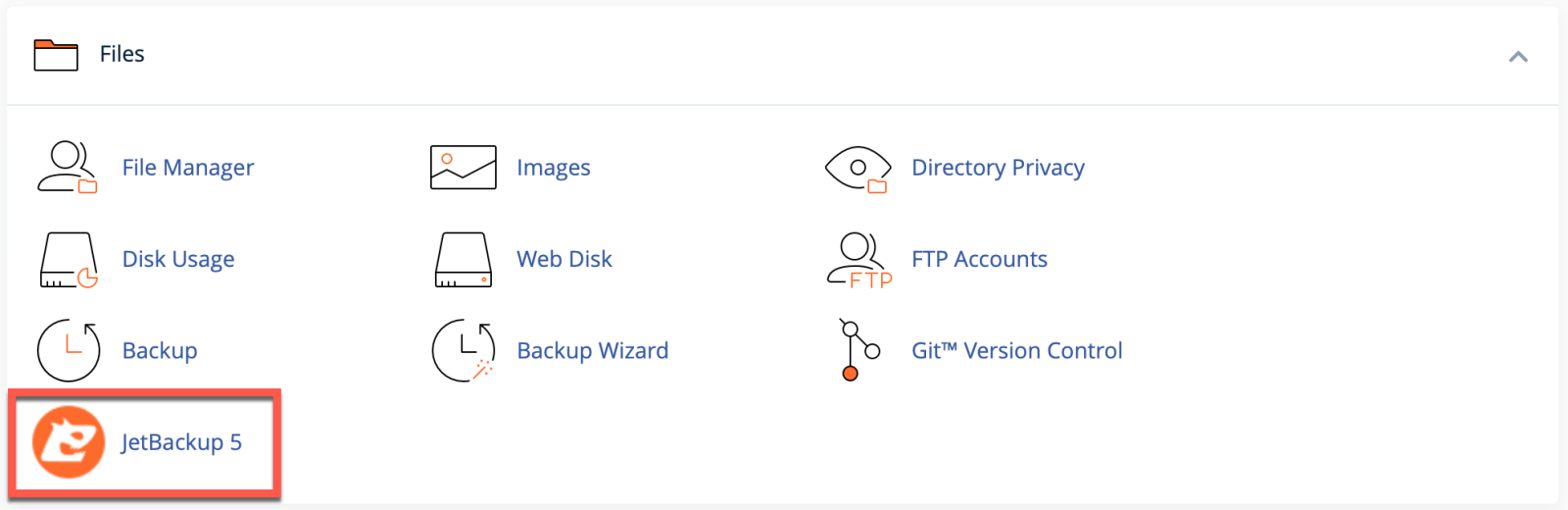Open Directory Privacy text link
1568x510 pixels.
pyautogui.click(x=998, y=168)
